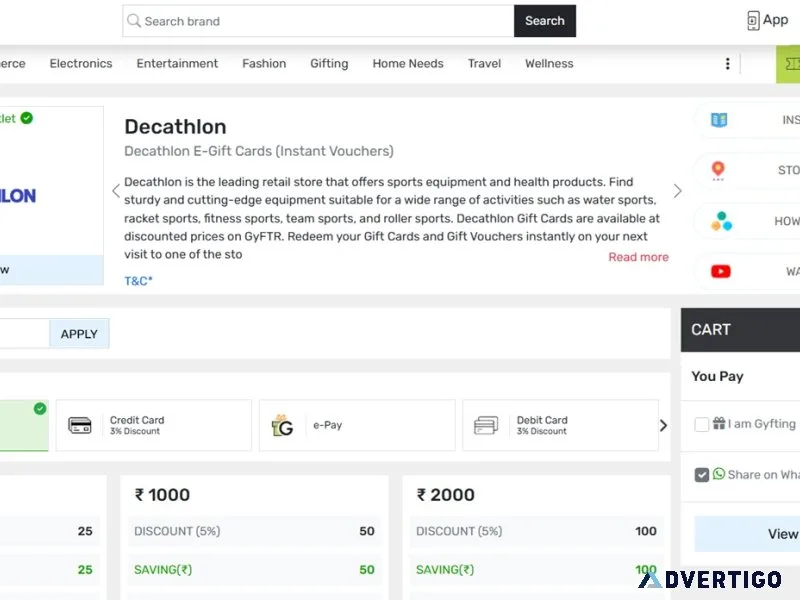800x600 pixels.
Task: Select the Travel category
Action: 484,64
